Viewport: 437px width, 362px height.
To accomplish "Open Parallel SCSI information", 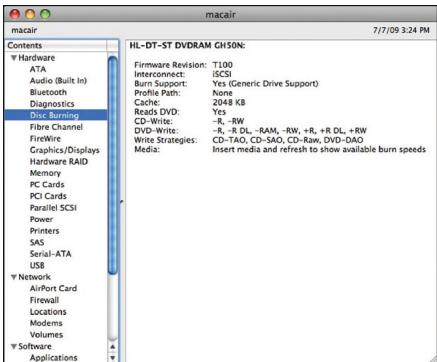I will pos(53,208).
